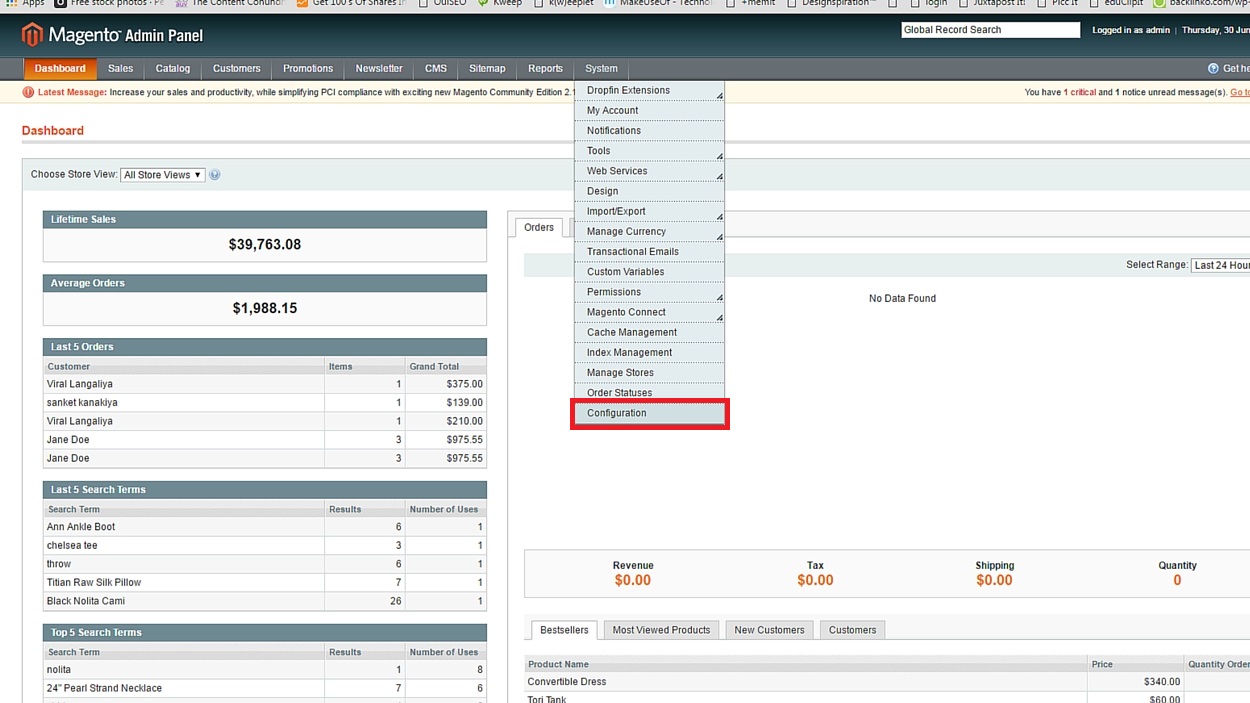Open the CMS menu
Viewport: 1250px width, 703px height.
[x=436, y=69]
